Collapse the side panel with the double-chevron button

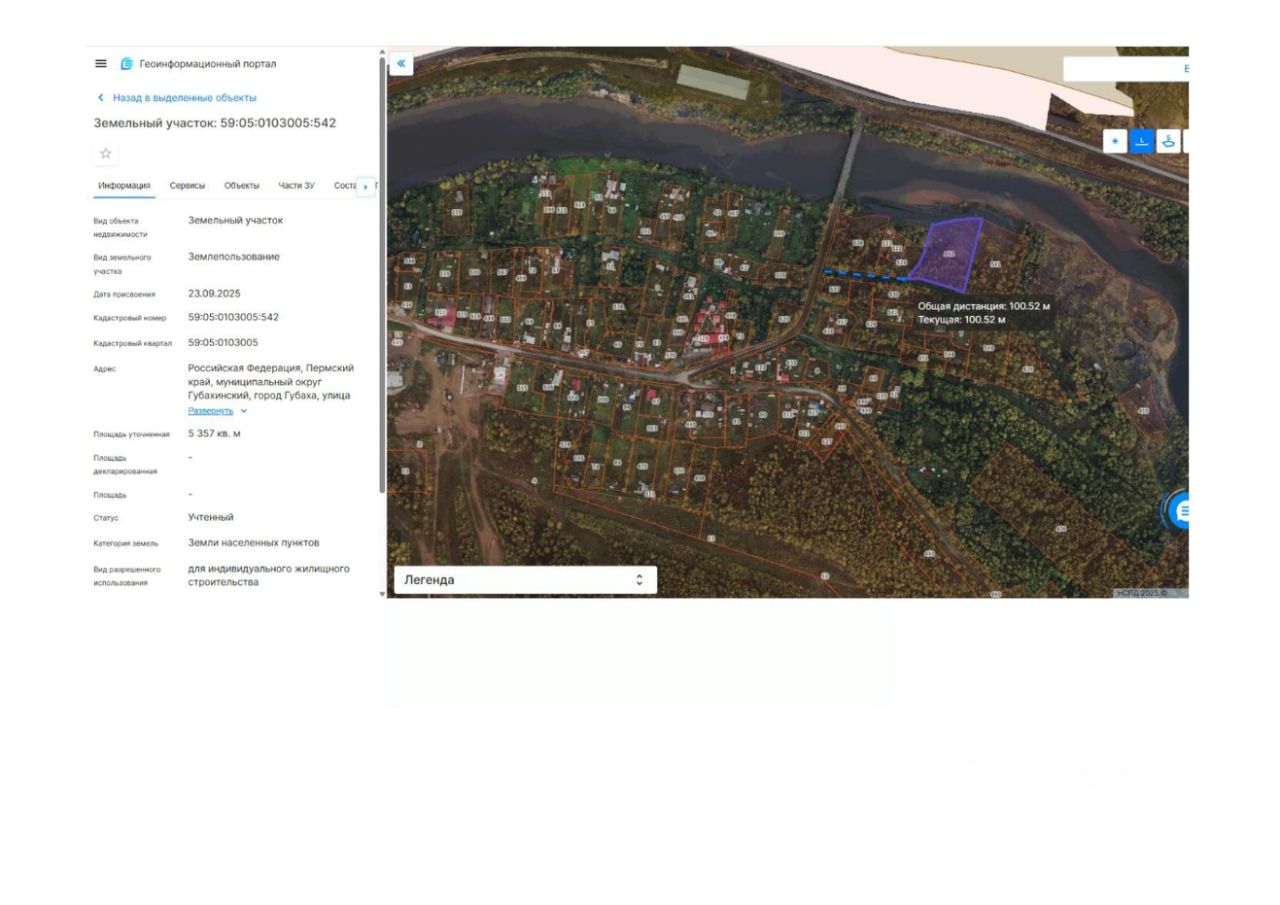(x=400, y=64)
